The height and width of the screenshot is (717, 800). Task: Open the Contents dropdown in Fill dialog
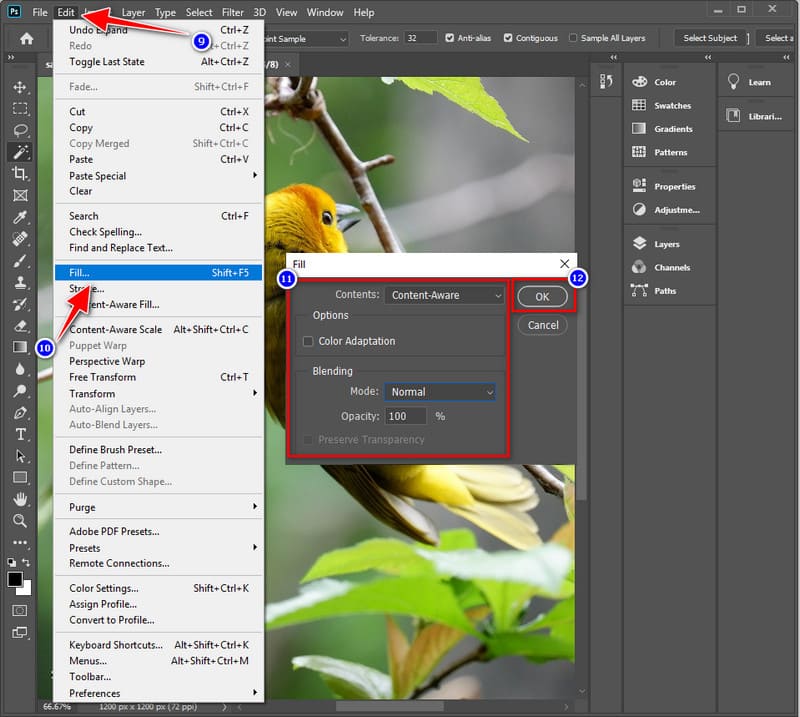coord(445,295)
